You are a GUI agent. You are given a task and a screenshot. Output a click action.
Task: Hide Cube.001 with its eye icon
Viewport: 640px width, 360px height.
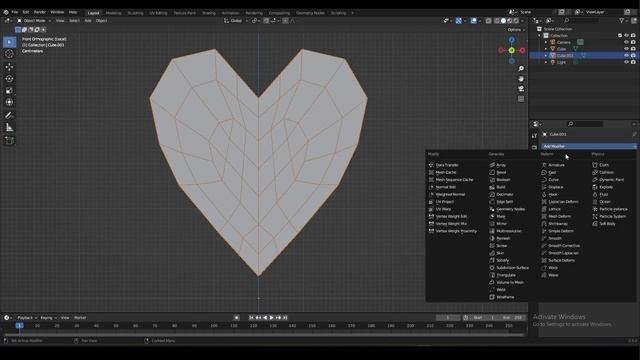click(x=626, y=56)
